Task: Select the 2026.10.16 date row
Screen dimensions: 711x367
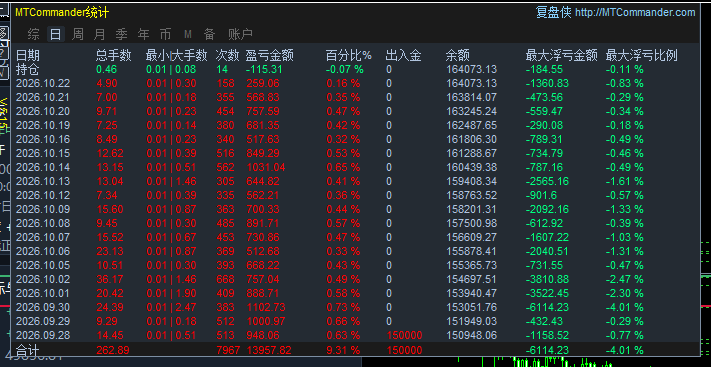Action: click(43, 139)
